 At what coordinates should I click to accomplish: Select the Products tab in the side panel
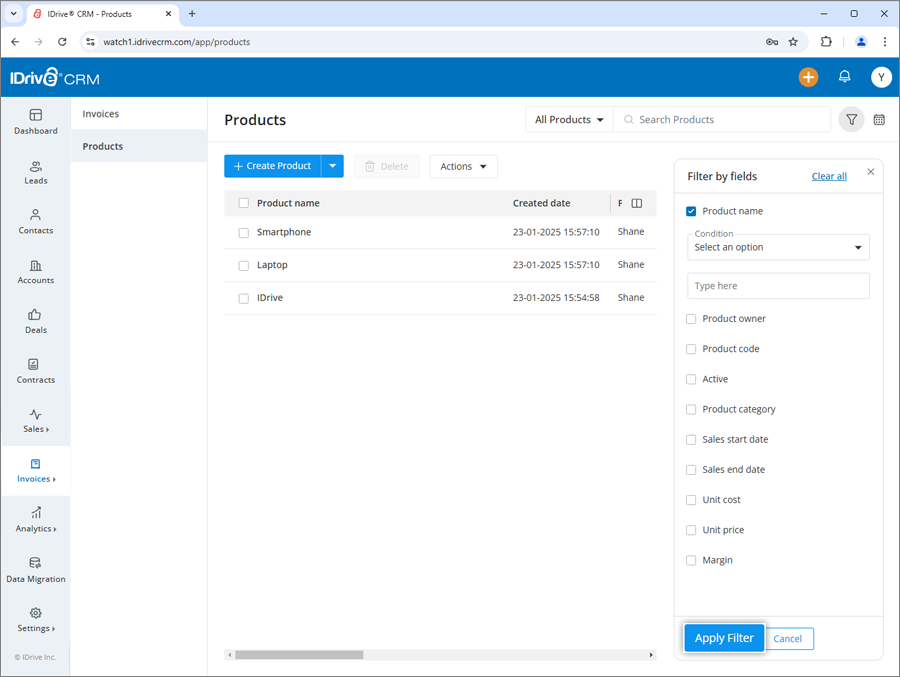(x=103, y=146)
